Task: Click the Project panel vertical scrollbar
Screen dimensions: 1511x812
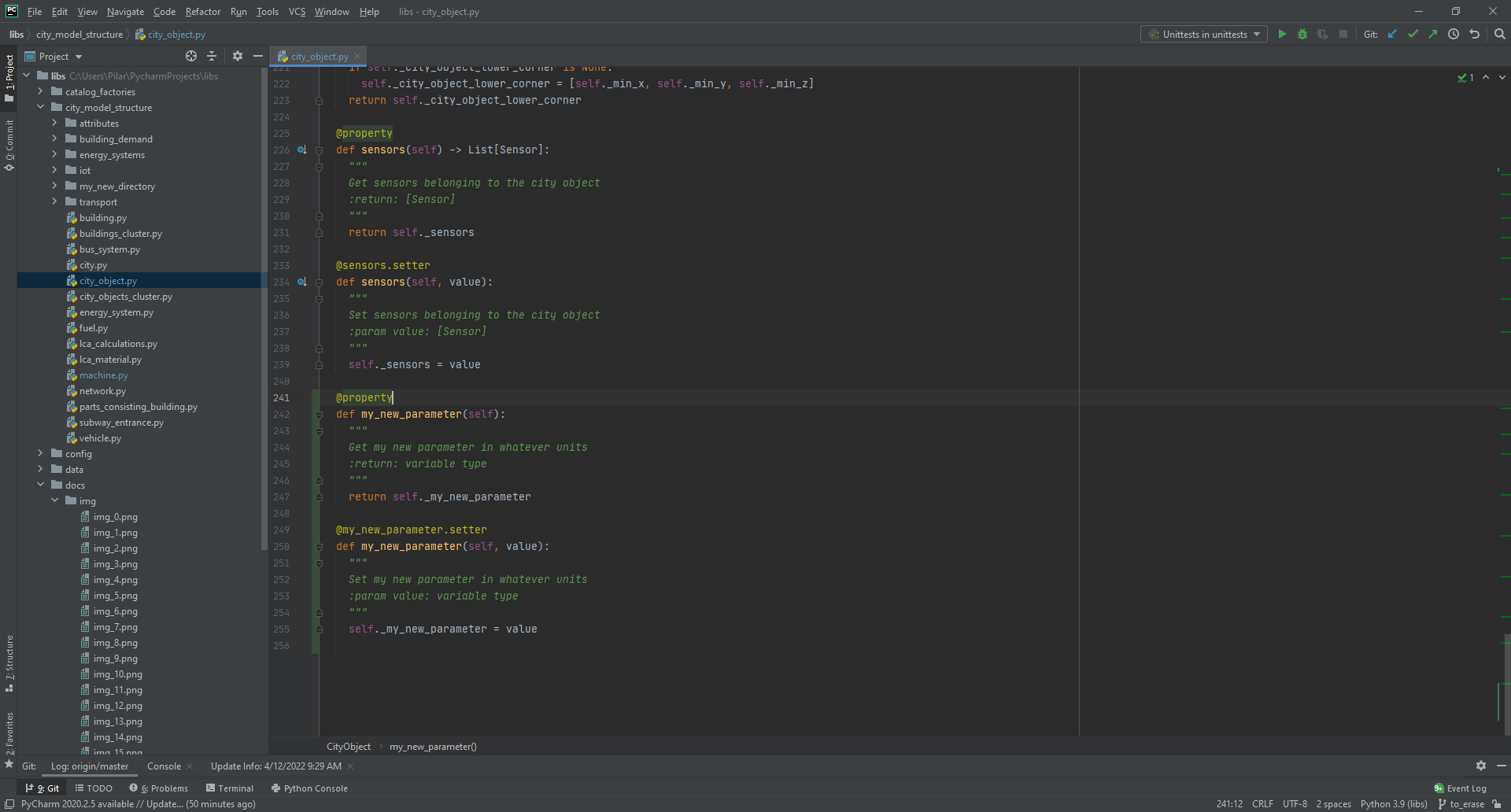Action: (264, 308)
